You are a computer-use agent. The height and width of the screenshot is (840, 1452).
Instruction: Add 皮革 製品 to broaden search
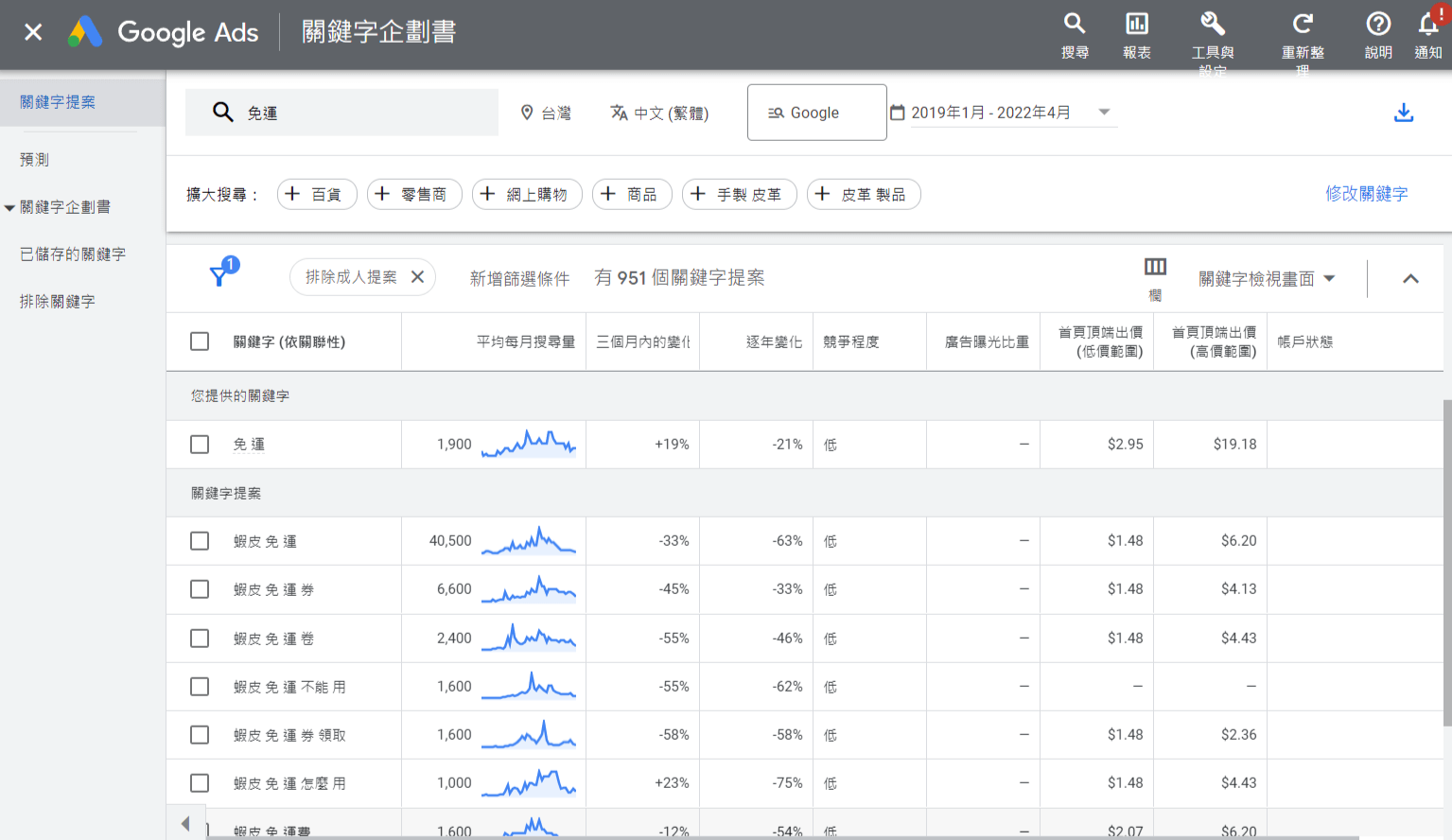click(864, 194)
